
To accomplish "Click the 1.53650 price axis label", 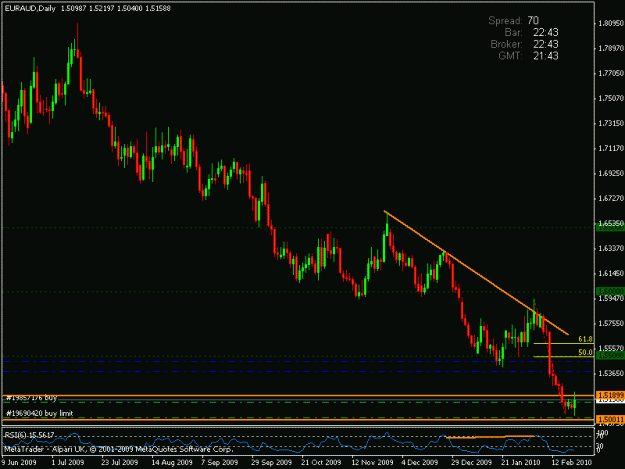I will coord(611,373).
